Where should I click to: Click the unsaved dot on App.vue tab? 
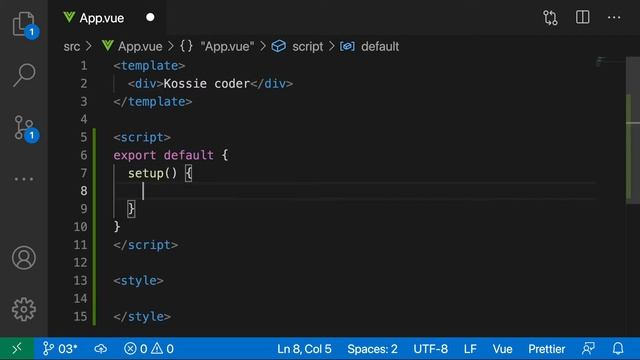tap(150, 18)
